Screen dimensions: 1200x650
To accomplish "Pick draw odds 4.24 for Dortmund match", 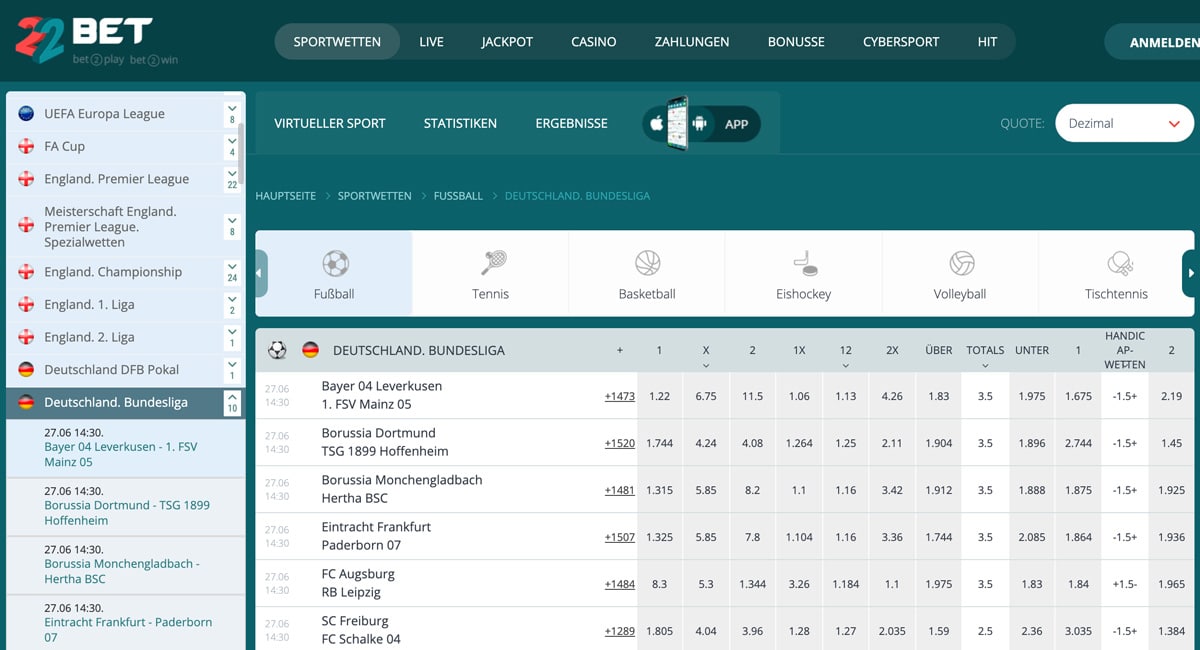I will coord(706,443).
